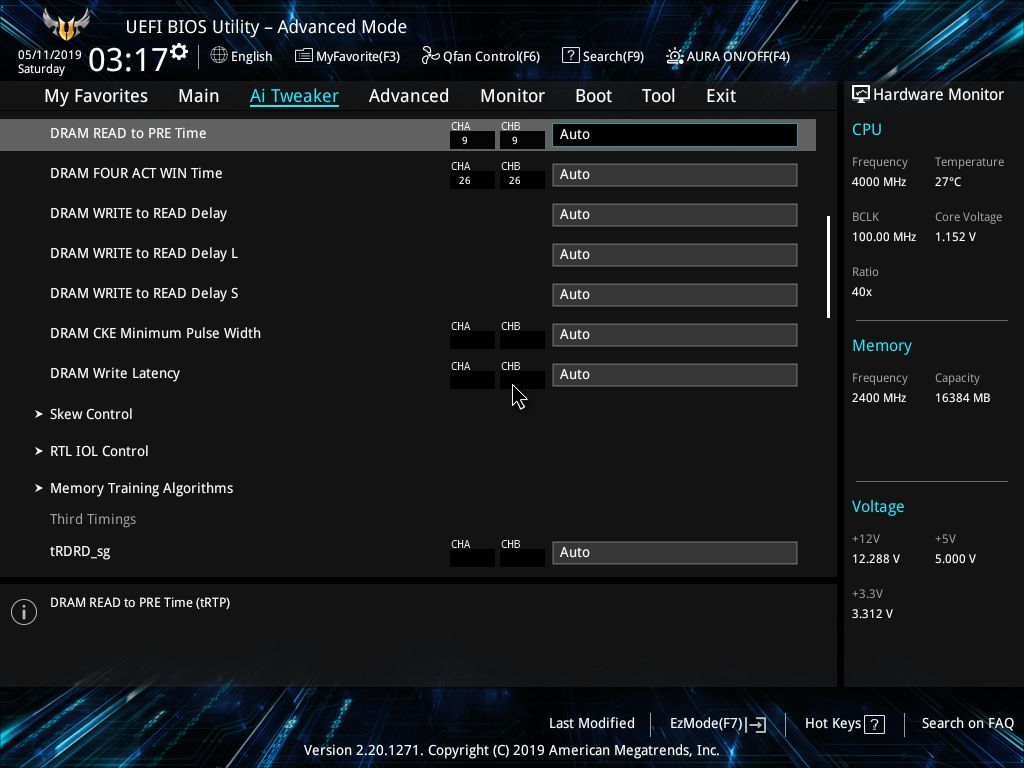Select DRAM Write Latency Auto field
Screen dimensions: 1024x768
pos(675,375)
